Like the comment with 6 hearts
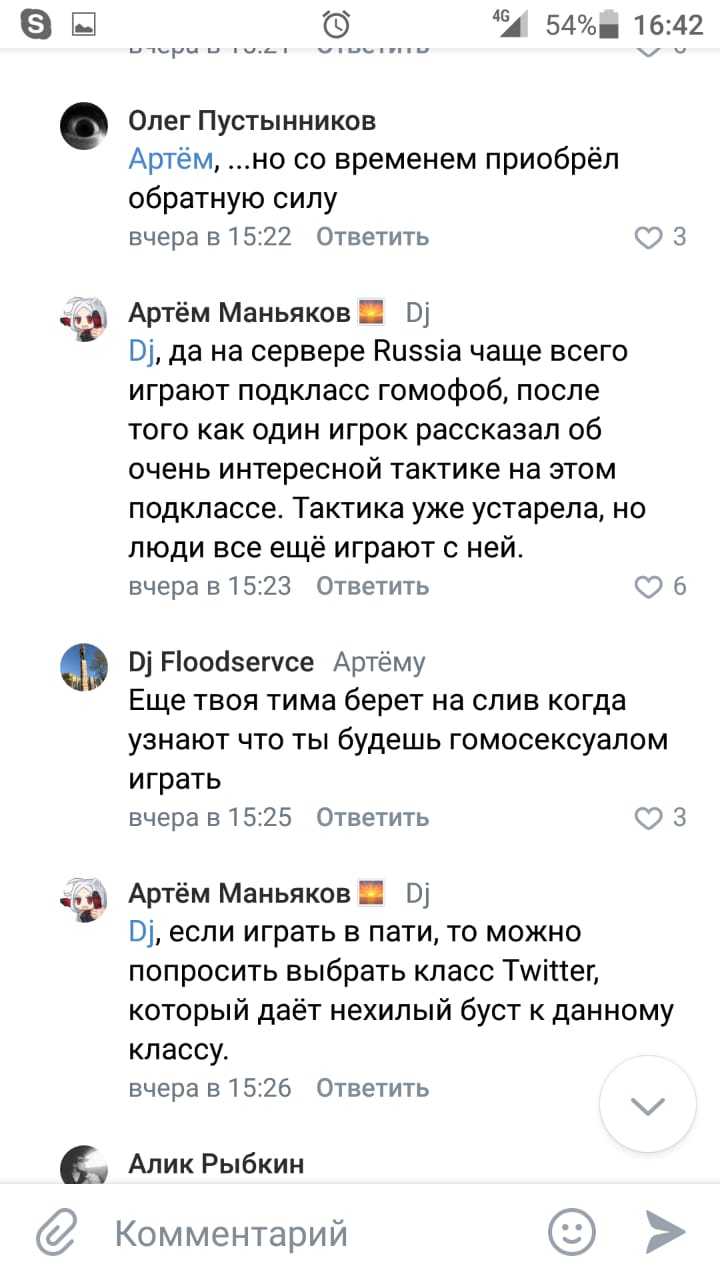Viewport: 720px width, 1280px height. pyautogui.click(x=650, y=586)
